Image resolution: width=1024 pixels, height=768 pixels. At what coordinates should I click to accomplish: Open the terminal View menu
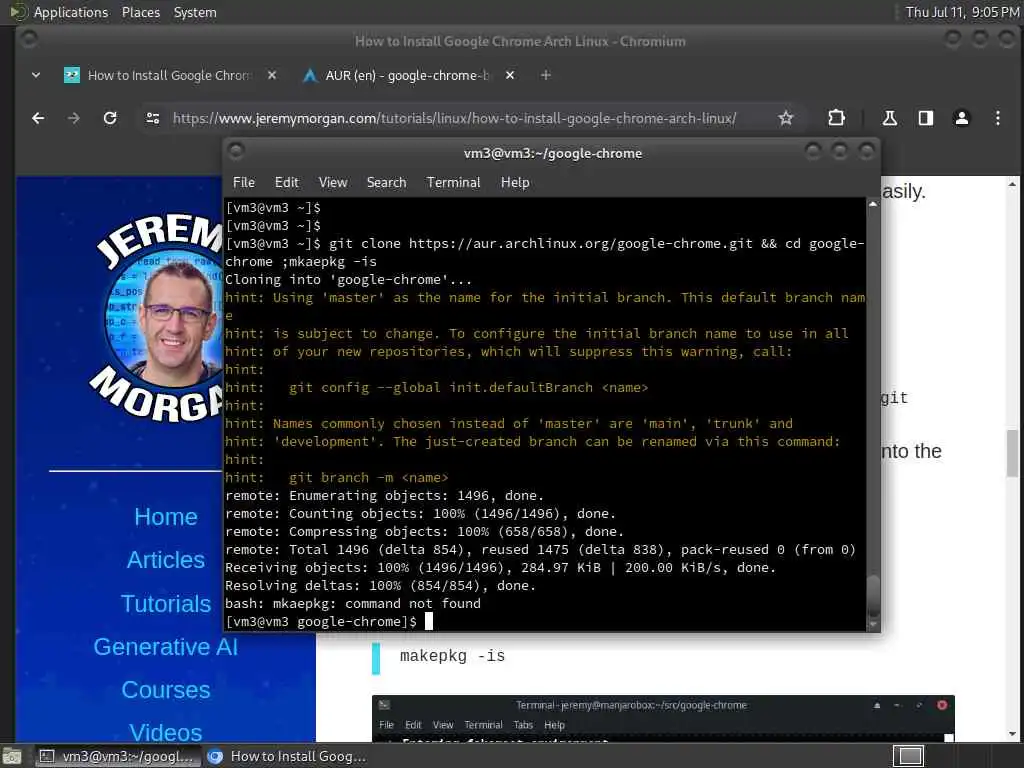(332, 182)
